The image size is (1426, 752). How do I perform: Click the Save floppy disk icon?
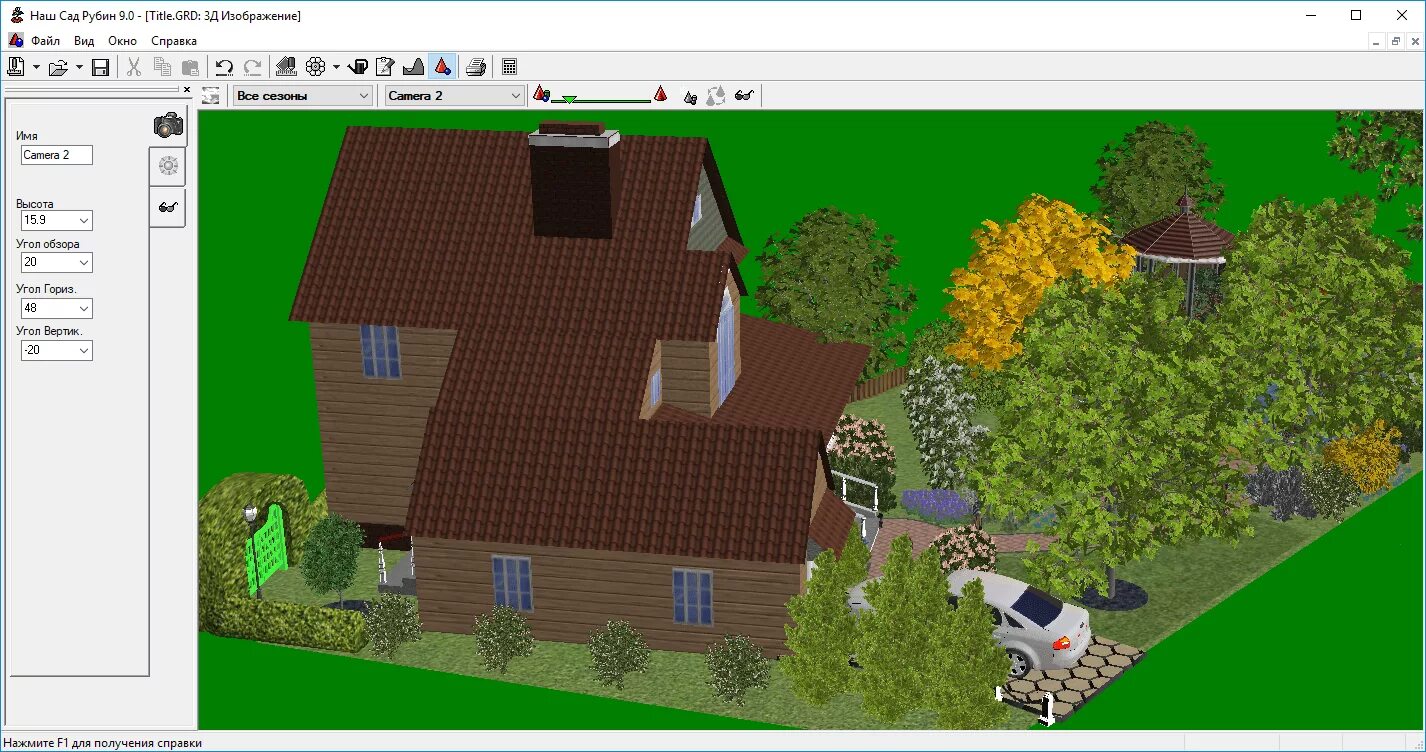[100, 67]
